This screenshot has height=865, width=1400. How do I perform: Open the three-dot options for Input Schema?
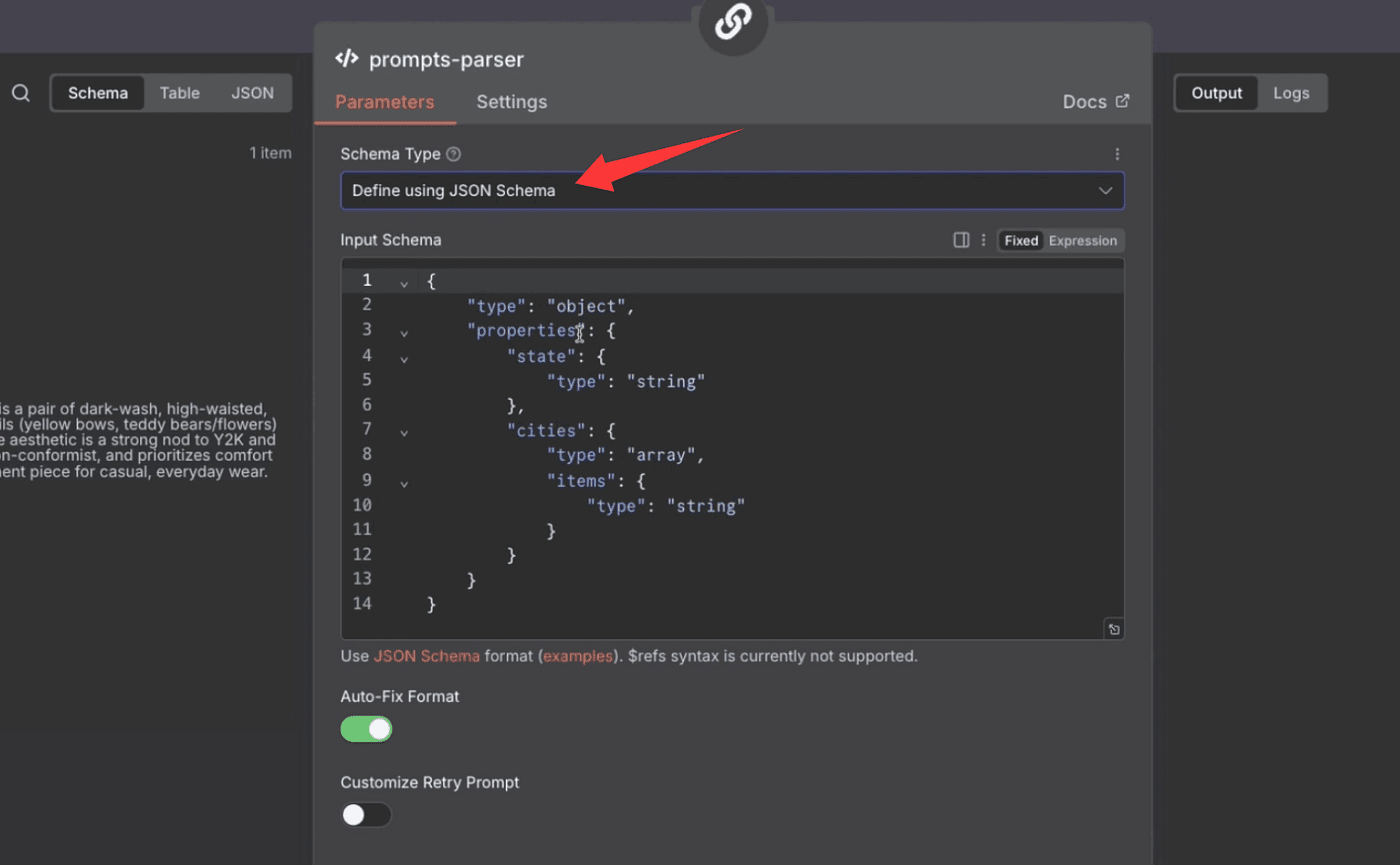pyautogui.click(x=983, y=240)
